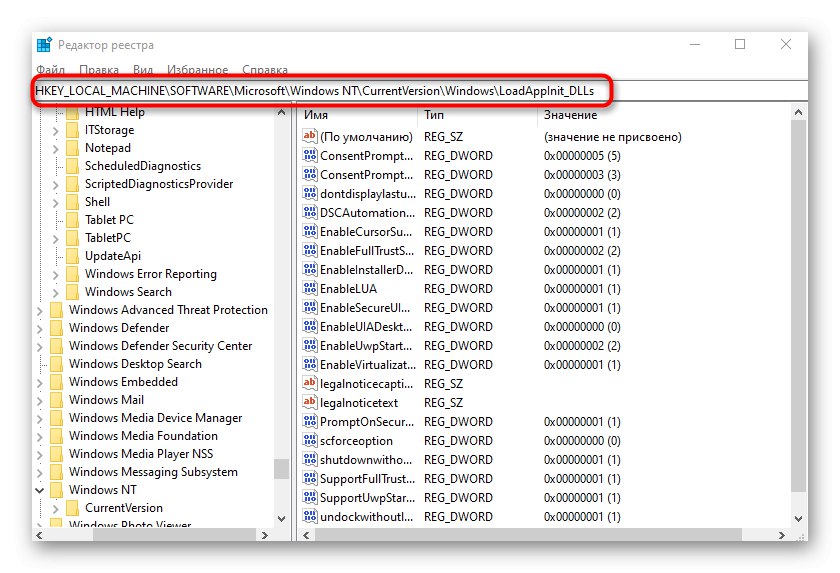Screen dimensions: 840x573
Task: Click tree pane vertical scrollbar down arrow
Action: [282, 518]
